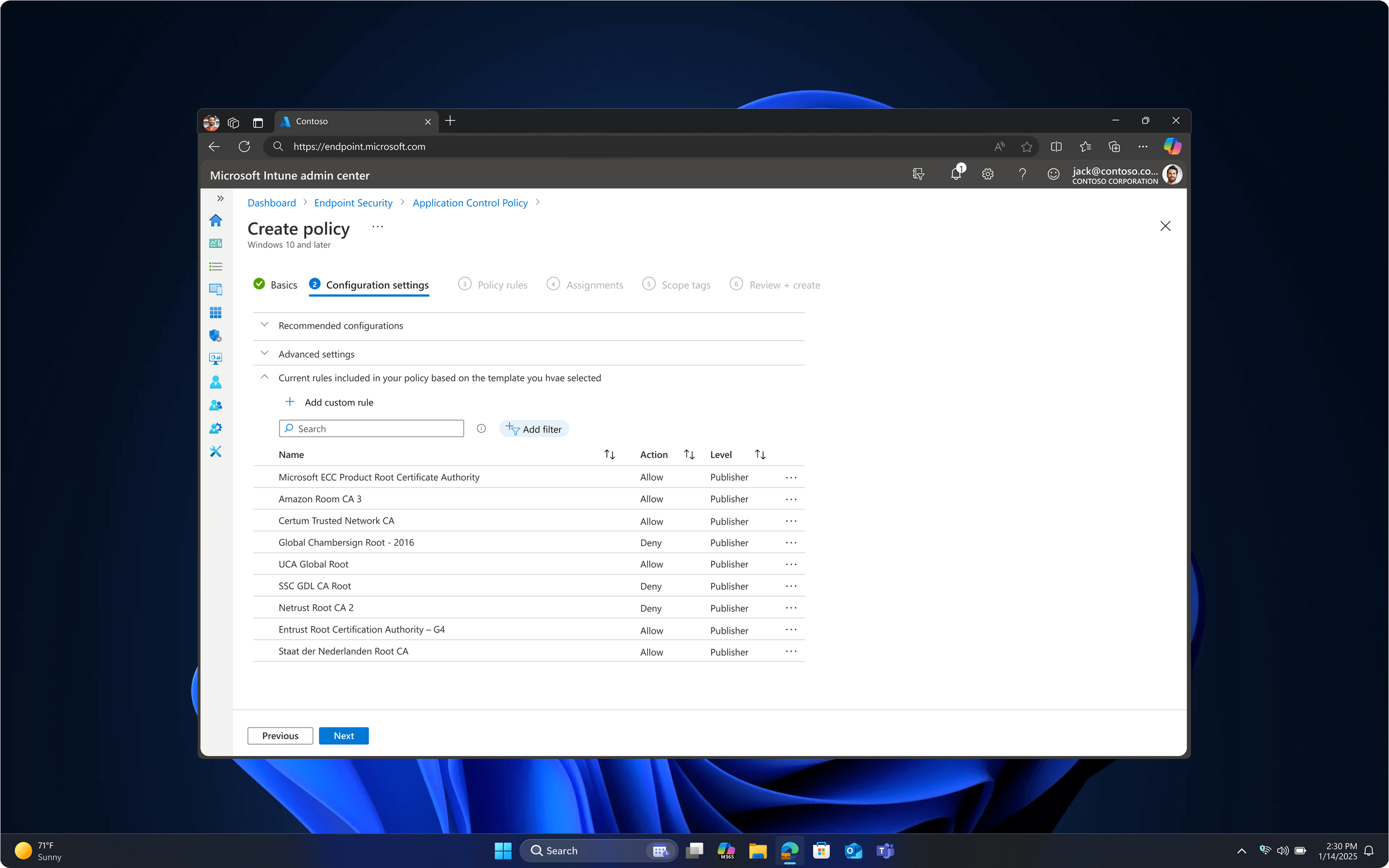Open Endpoint security from the sidebar
Image resolution: width=1389 pixels, height=868 pixels.
(x=216, y=336)
